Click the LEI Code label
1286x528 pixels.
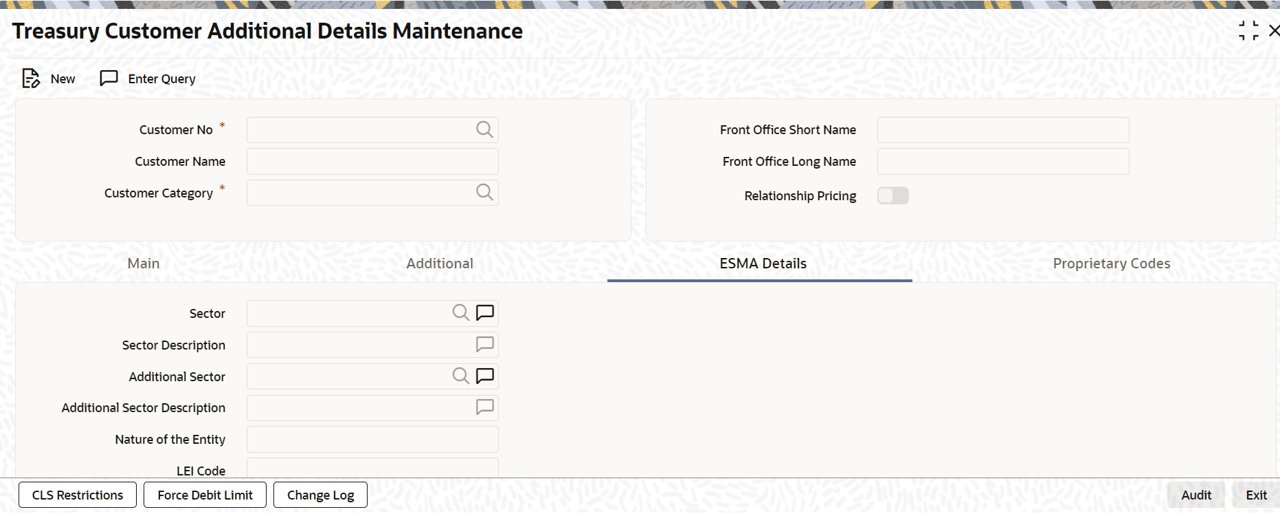click(x=201, y=470)
